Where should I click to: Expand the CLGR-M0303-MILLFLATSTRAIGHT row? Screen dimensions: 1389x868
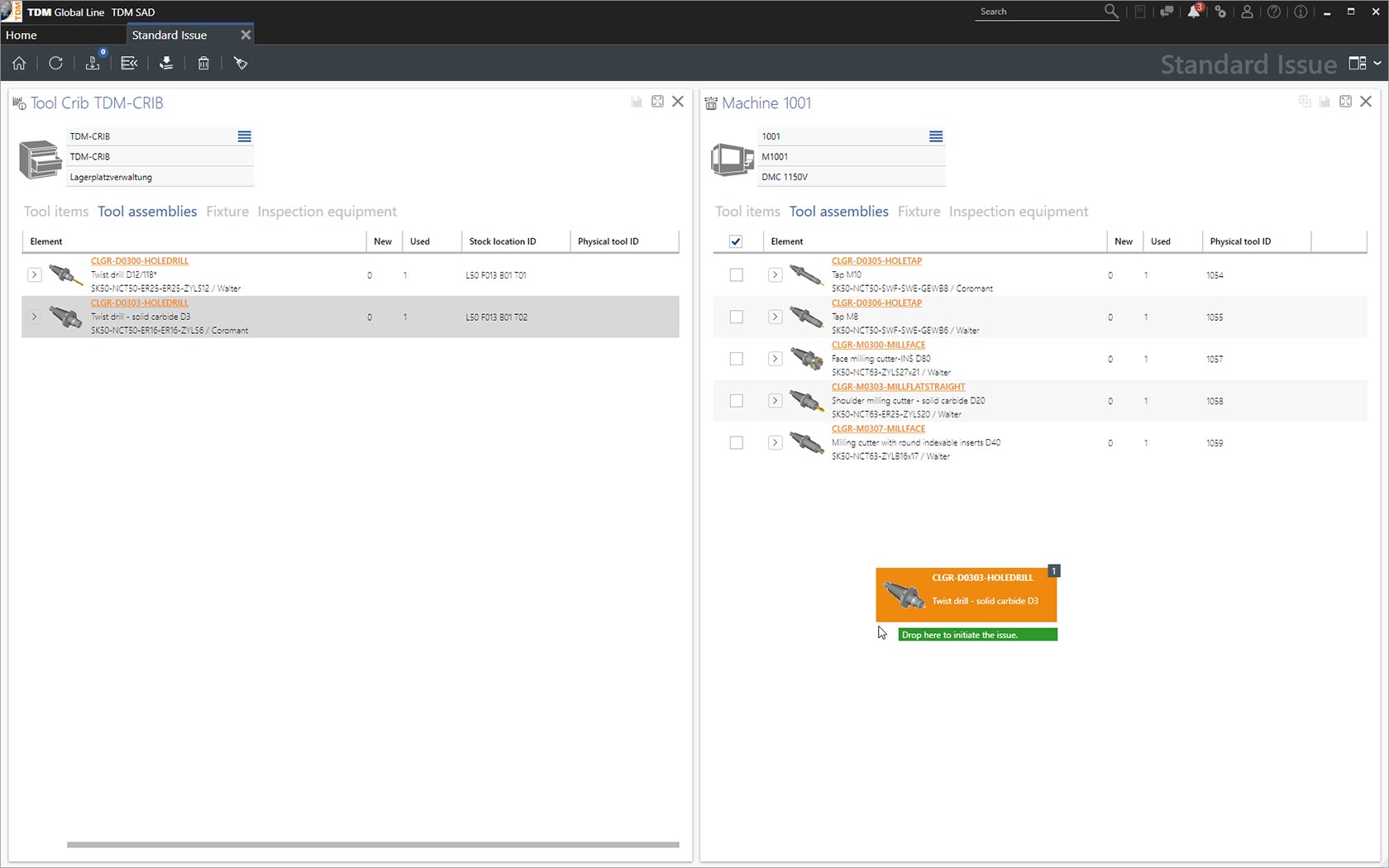(x=775, y=401)
